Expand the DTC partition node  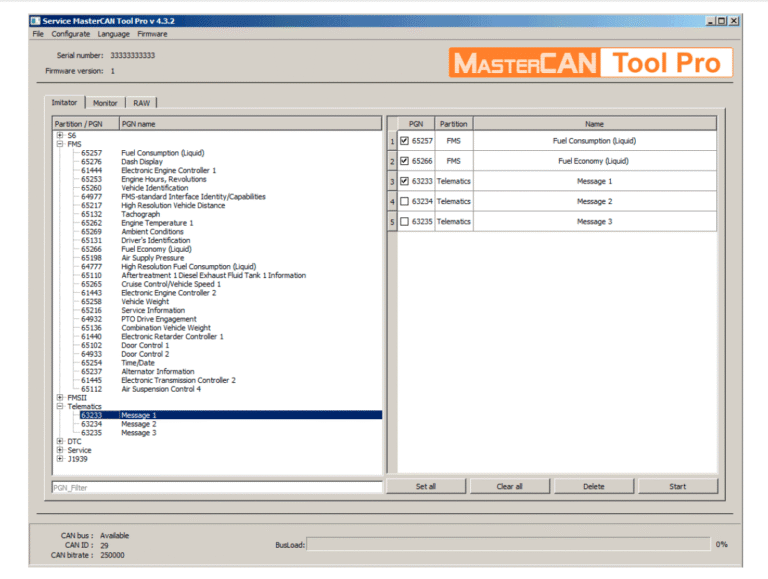[x=60, y=441]
